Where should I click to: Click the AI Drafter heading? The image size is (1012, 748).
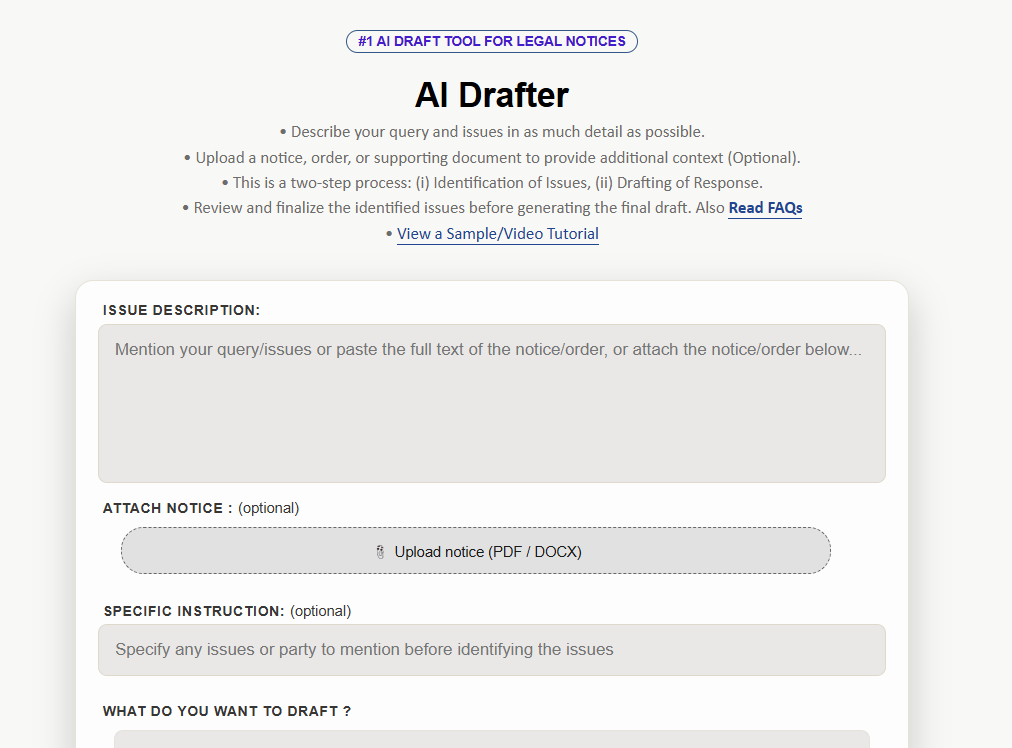pos(492,95)
